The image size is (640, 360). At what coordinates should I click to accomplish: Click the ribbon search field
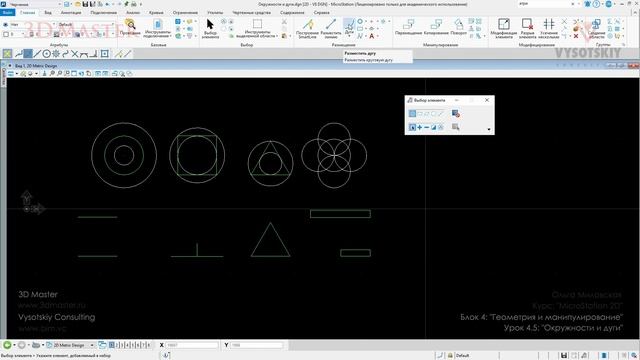pyautogui.click(x=544, y=4)
